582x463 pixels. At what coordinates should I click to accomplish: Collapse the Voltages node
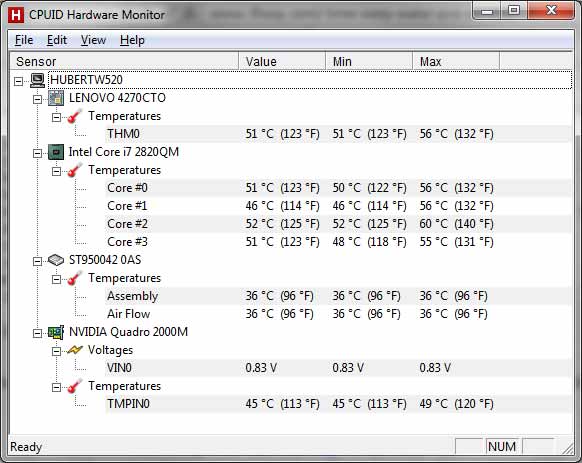point(56,351)
